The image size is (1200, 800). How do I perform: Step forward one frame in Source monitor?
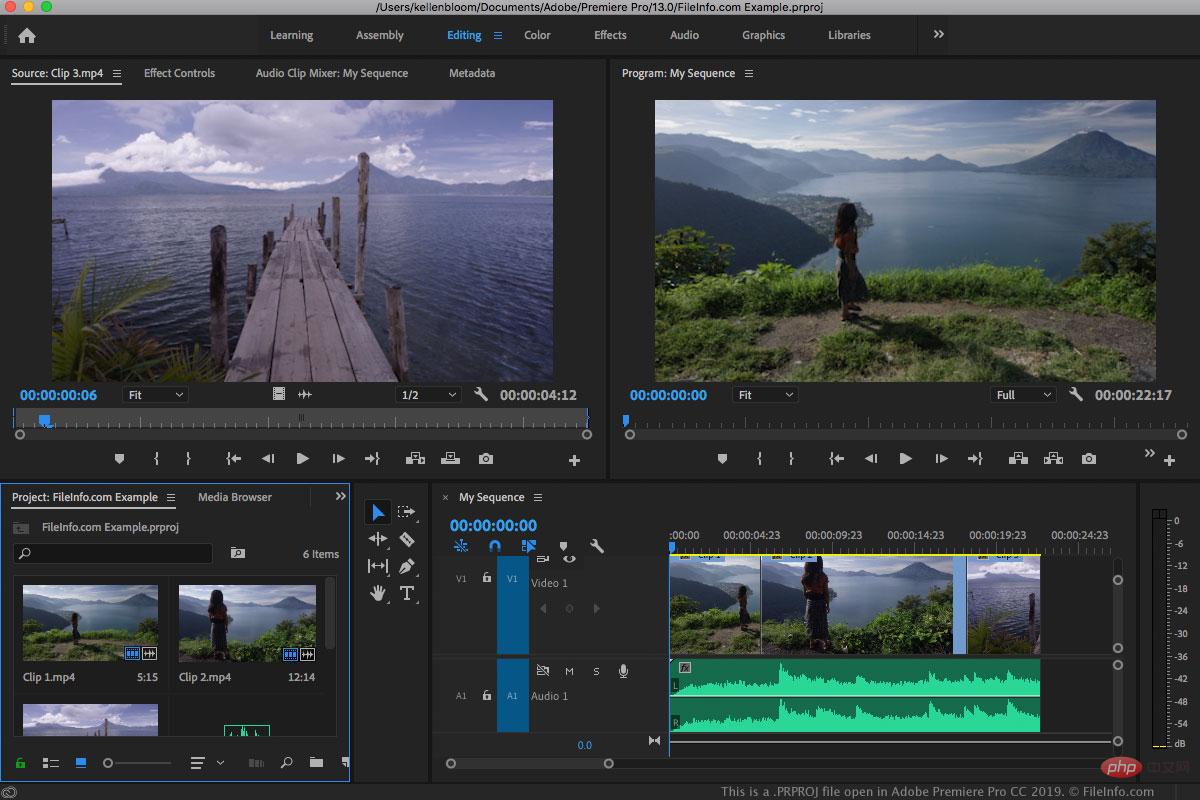tap(338, 459)
